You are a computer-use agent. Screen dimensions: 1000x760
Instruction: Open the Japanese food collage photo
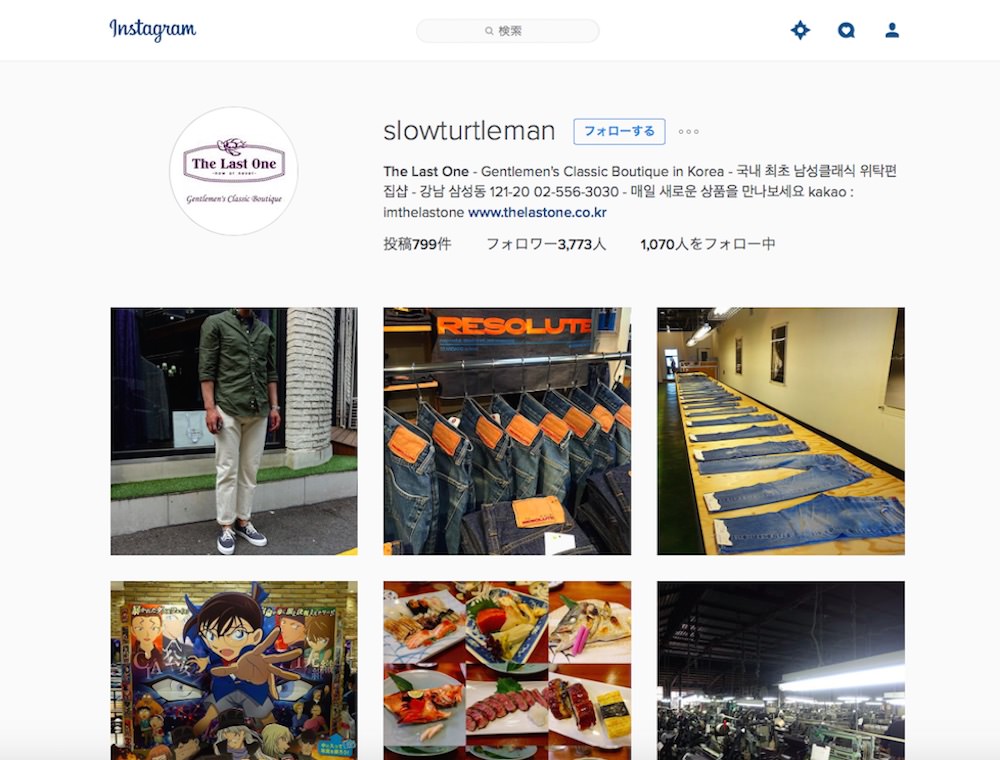tap(507, 670)
